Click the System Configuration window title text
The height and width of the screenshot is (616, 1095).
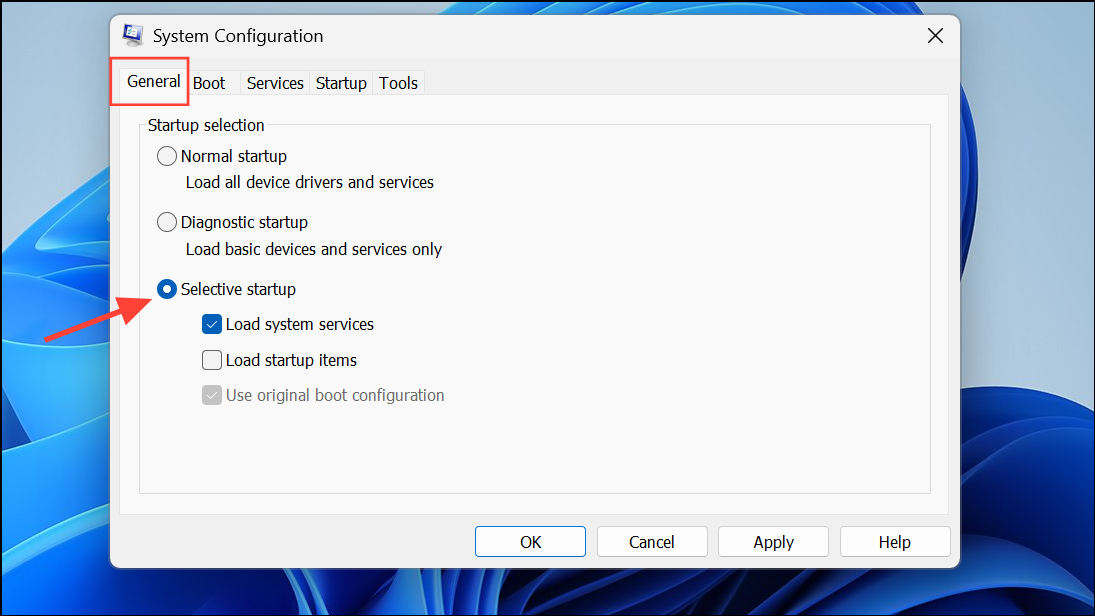click(238, 36)
